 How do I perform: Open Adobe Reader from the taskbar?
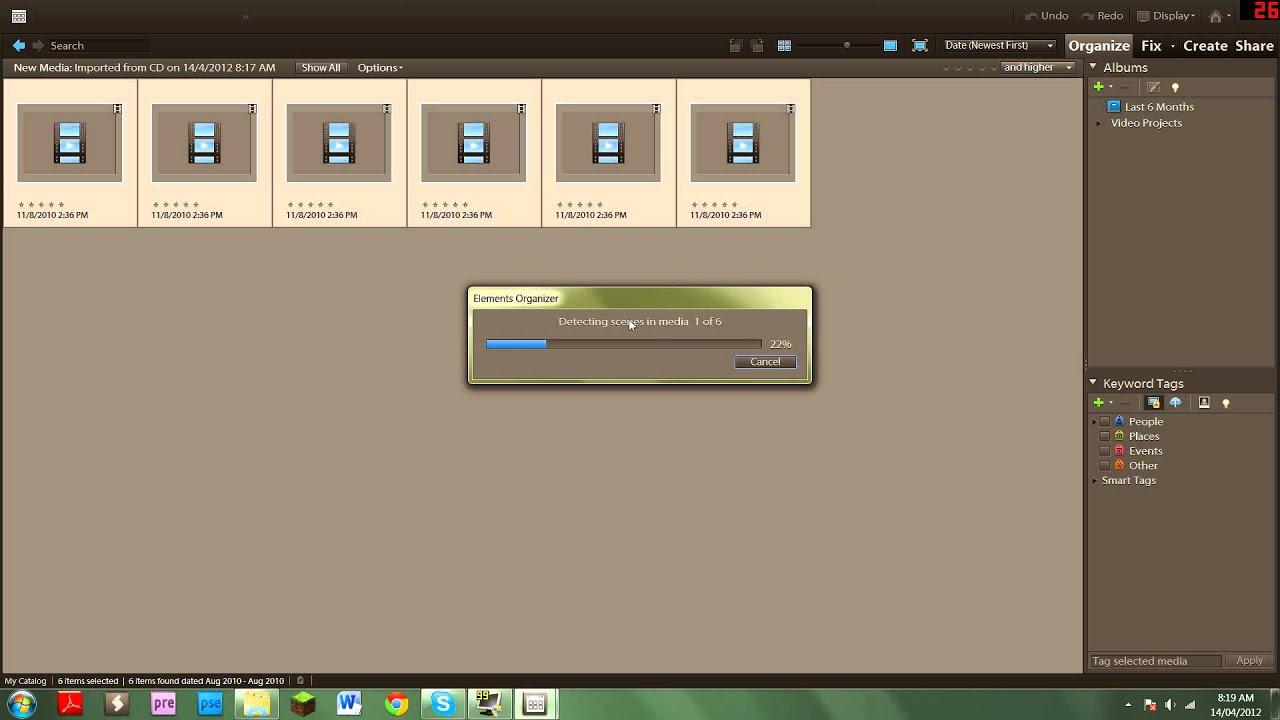click(x=70, y=704)
